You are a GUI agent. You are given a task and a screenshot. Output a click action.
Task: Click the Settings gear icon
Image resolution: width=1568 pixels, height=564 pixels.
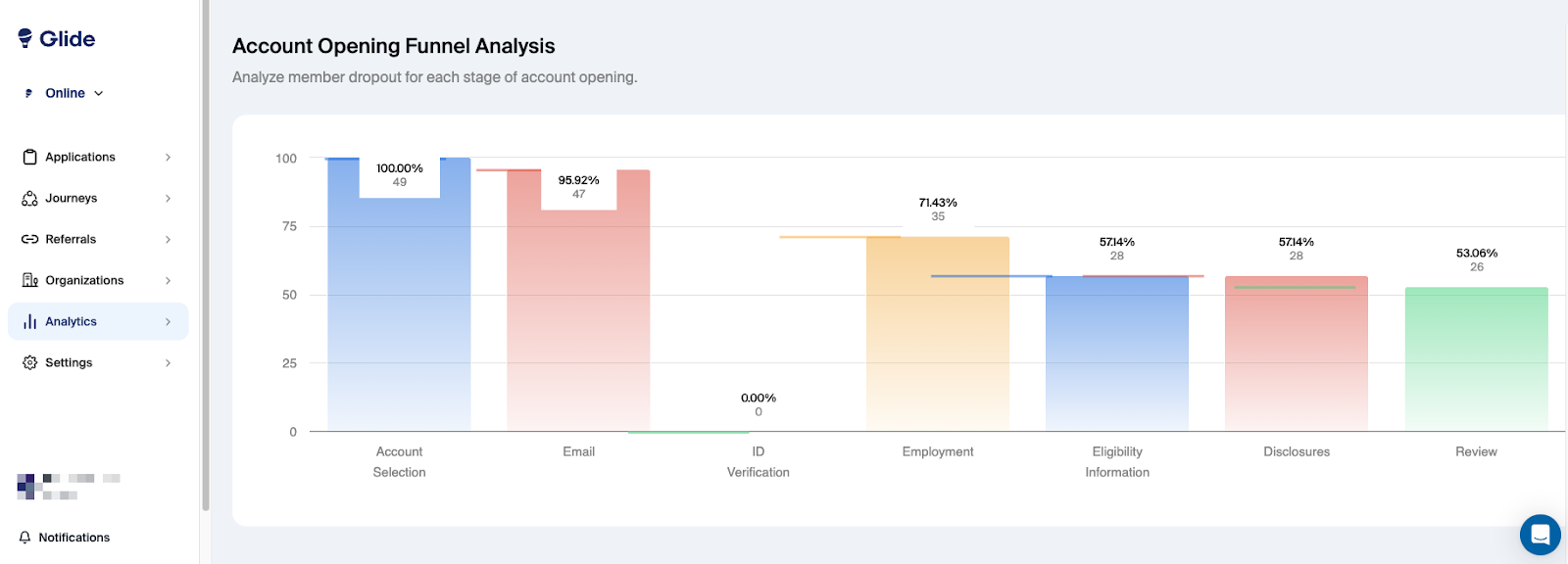click(x=29, y=362)
